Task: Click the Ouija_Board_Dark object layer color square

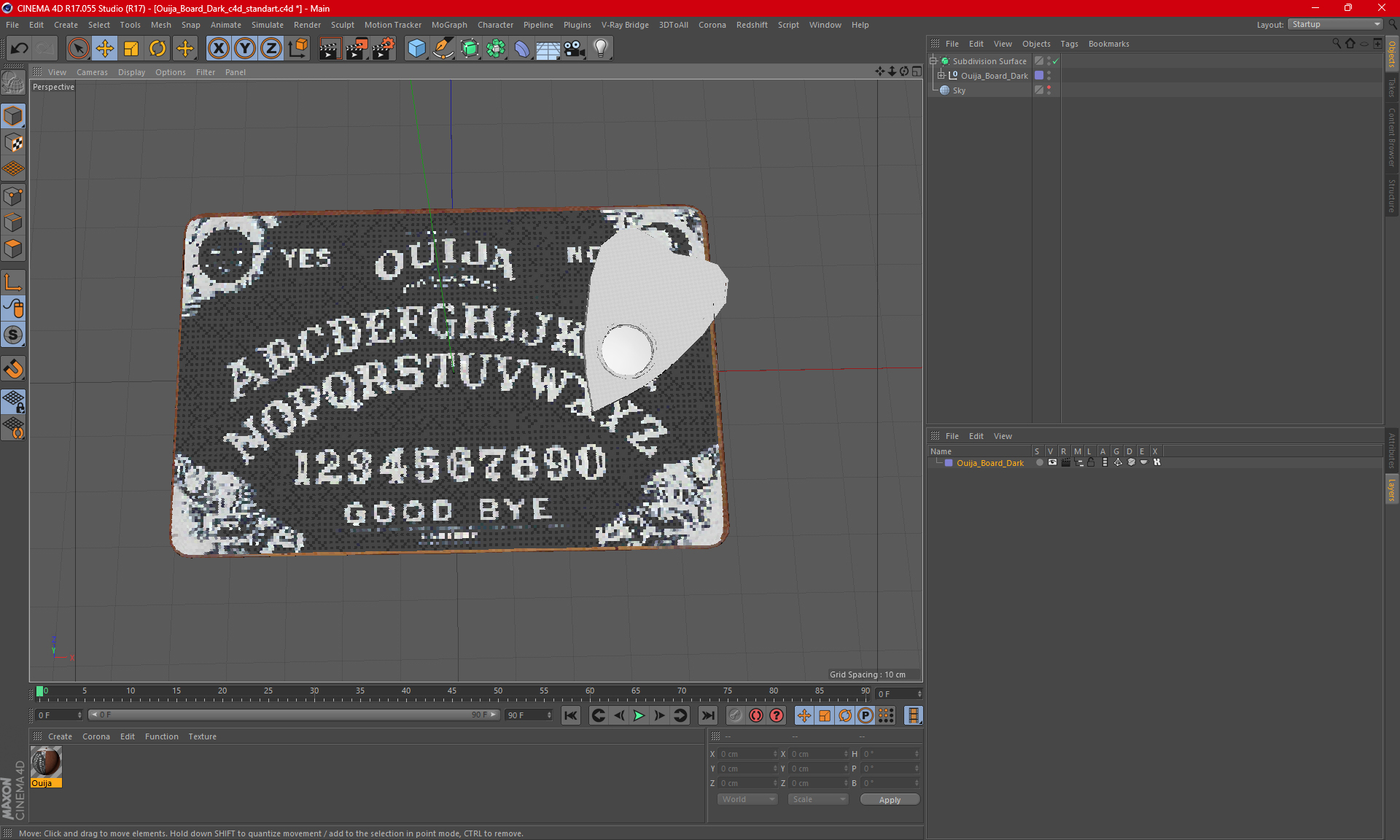Action: click(1039, 76)
